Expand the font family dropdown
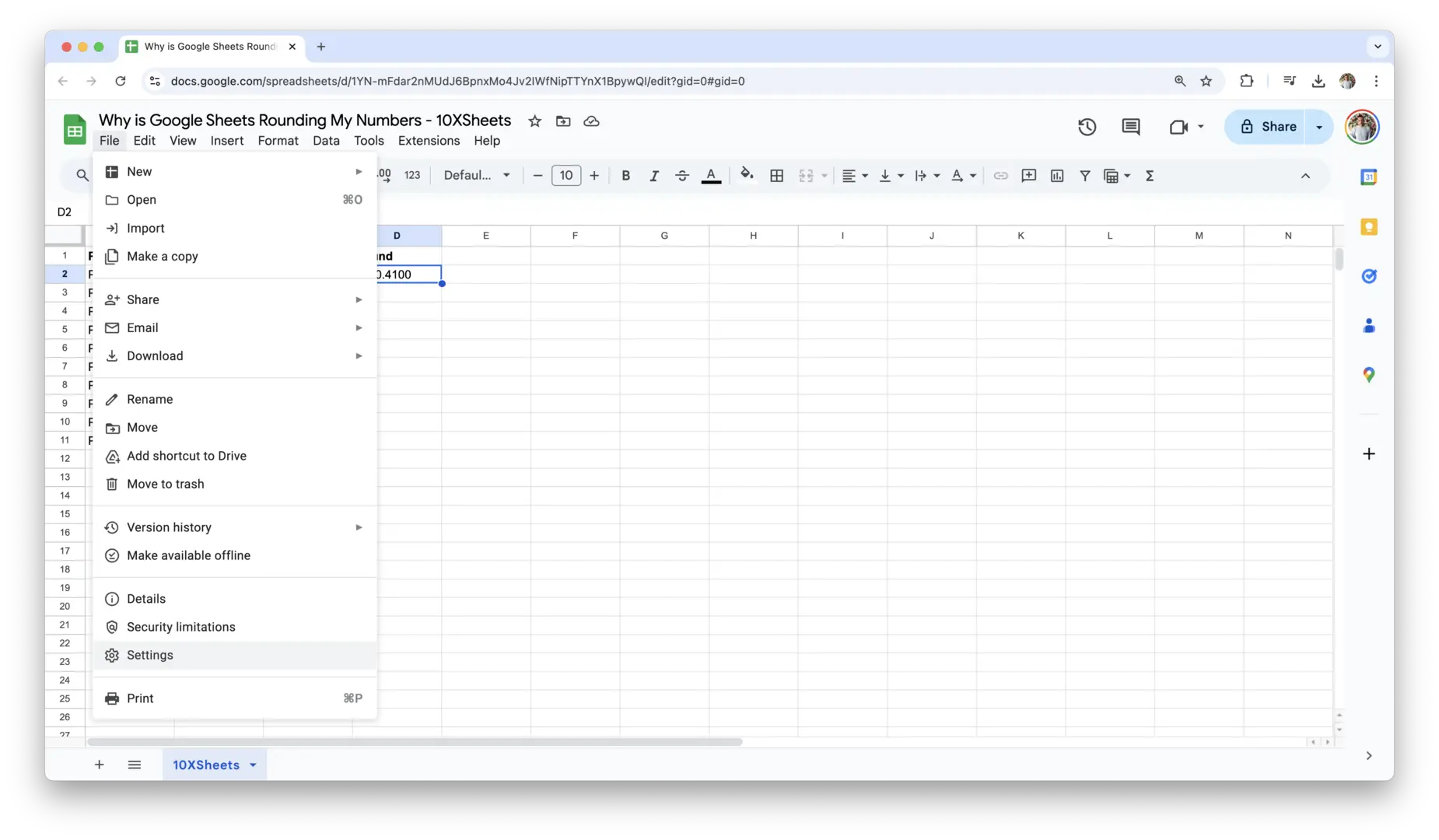Screen dimensions: 1439x840 pos(476,176)
